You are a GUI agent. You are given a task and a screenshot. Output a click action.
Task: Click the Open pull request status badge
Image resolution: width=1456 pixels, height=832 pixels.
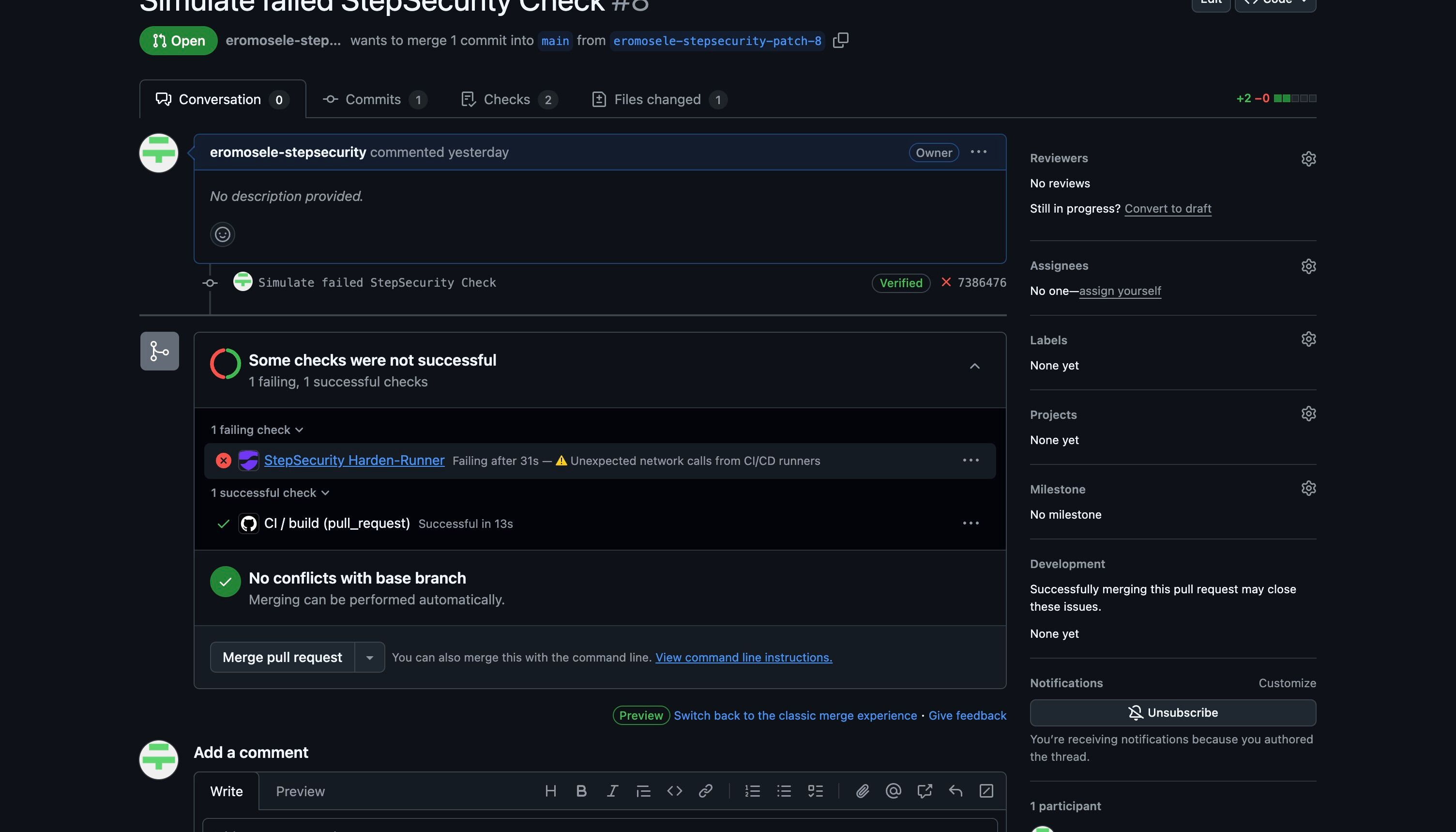(x=178, y=41)
